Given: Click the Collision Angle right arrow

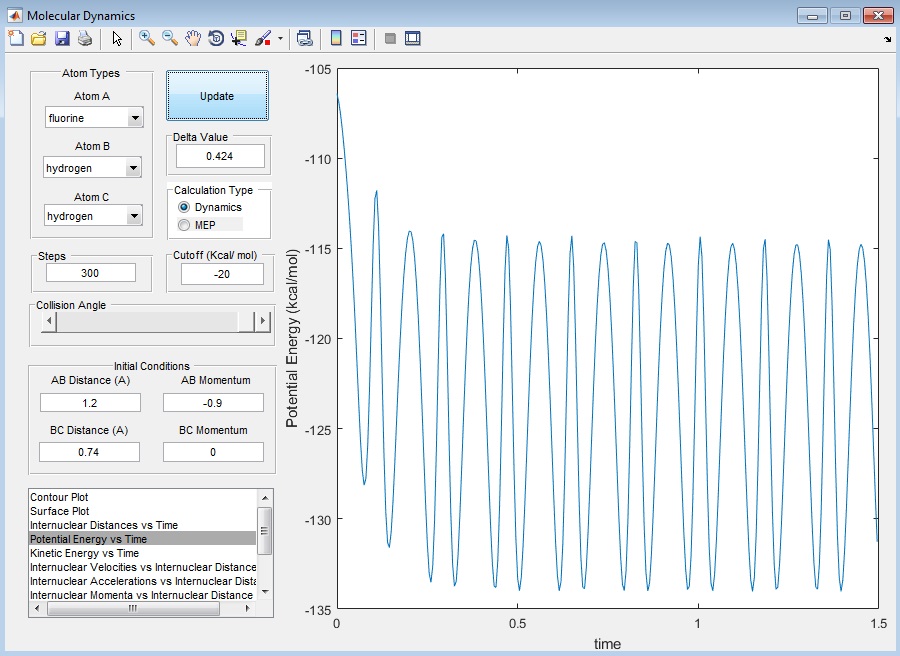Looking at the screenshot, I should click(262, 321).
